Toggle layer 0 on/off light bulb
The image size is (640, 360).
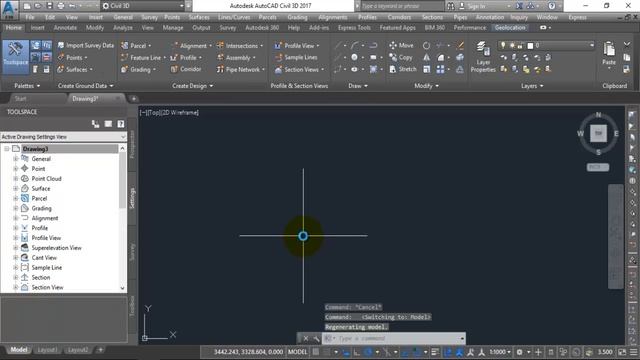pos(503,45)
